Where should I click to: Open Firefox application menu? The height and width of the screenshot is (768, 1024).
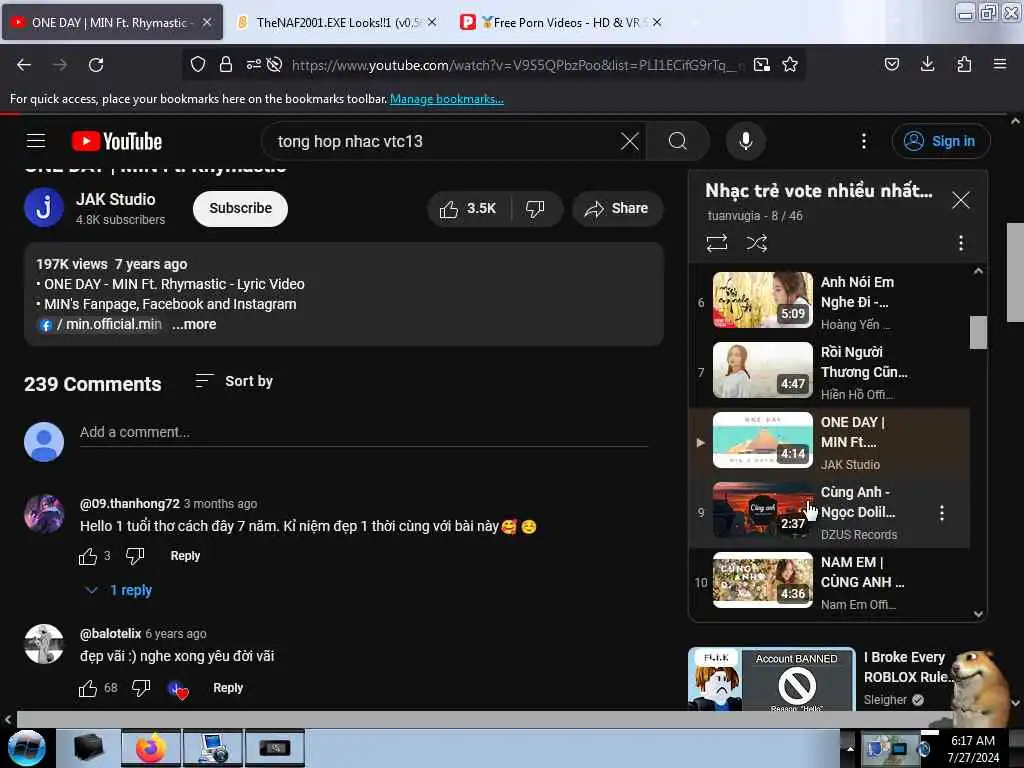click(1000, 65)
